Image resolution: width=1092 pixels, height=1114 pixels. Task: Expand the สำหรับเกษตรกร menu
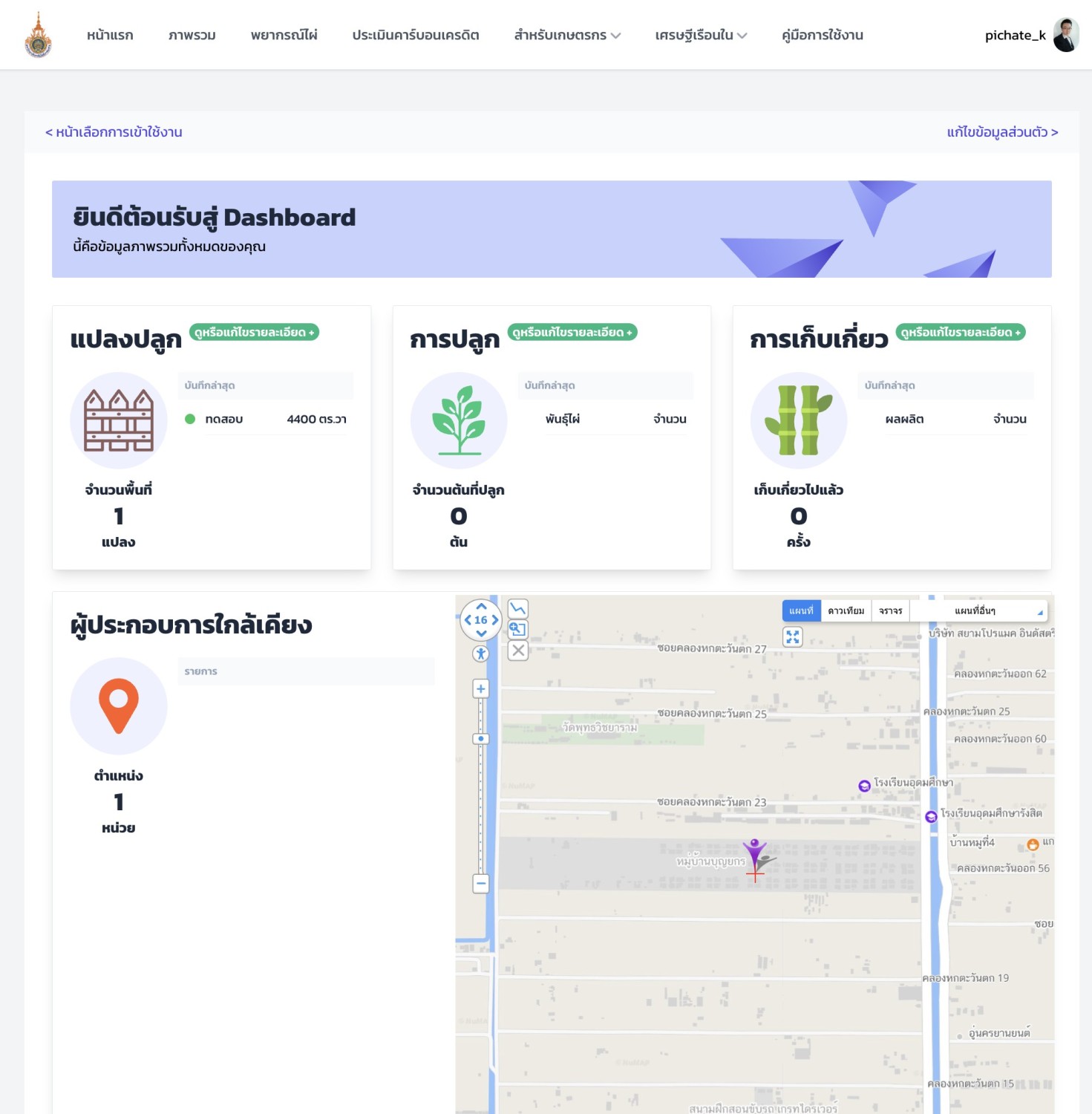(x=567, y=35)
